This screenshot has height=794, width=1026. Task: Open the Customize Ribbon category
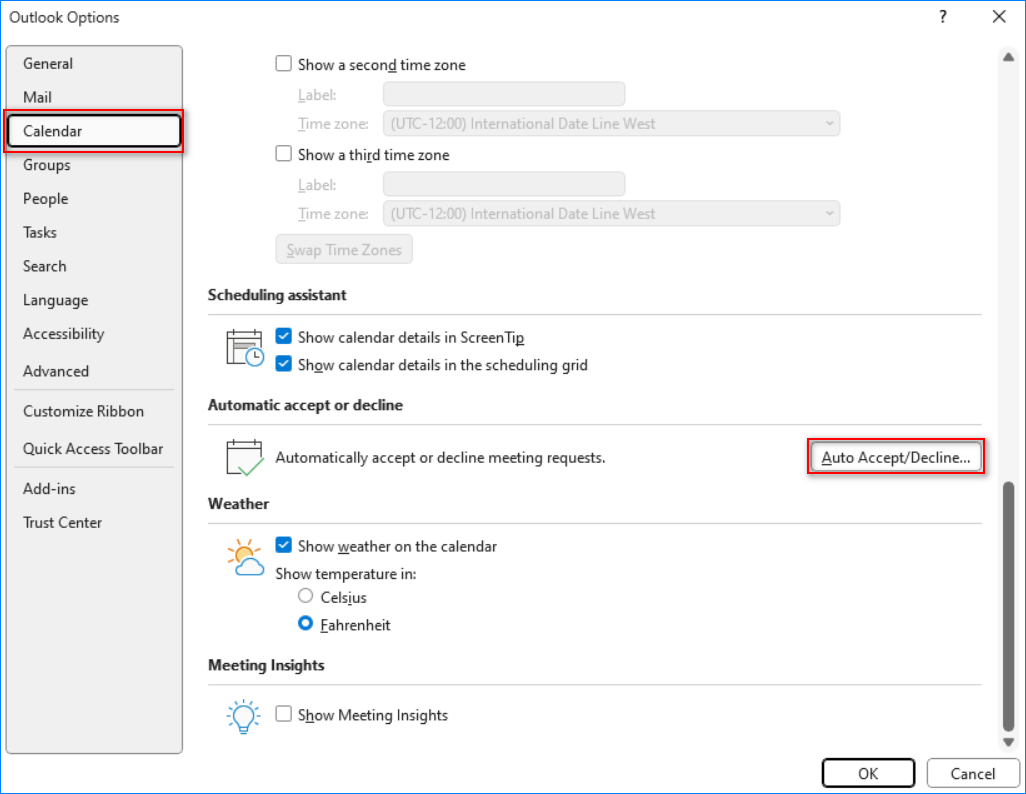click(x=94, y=411)
